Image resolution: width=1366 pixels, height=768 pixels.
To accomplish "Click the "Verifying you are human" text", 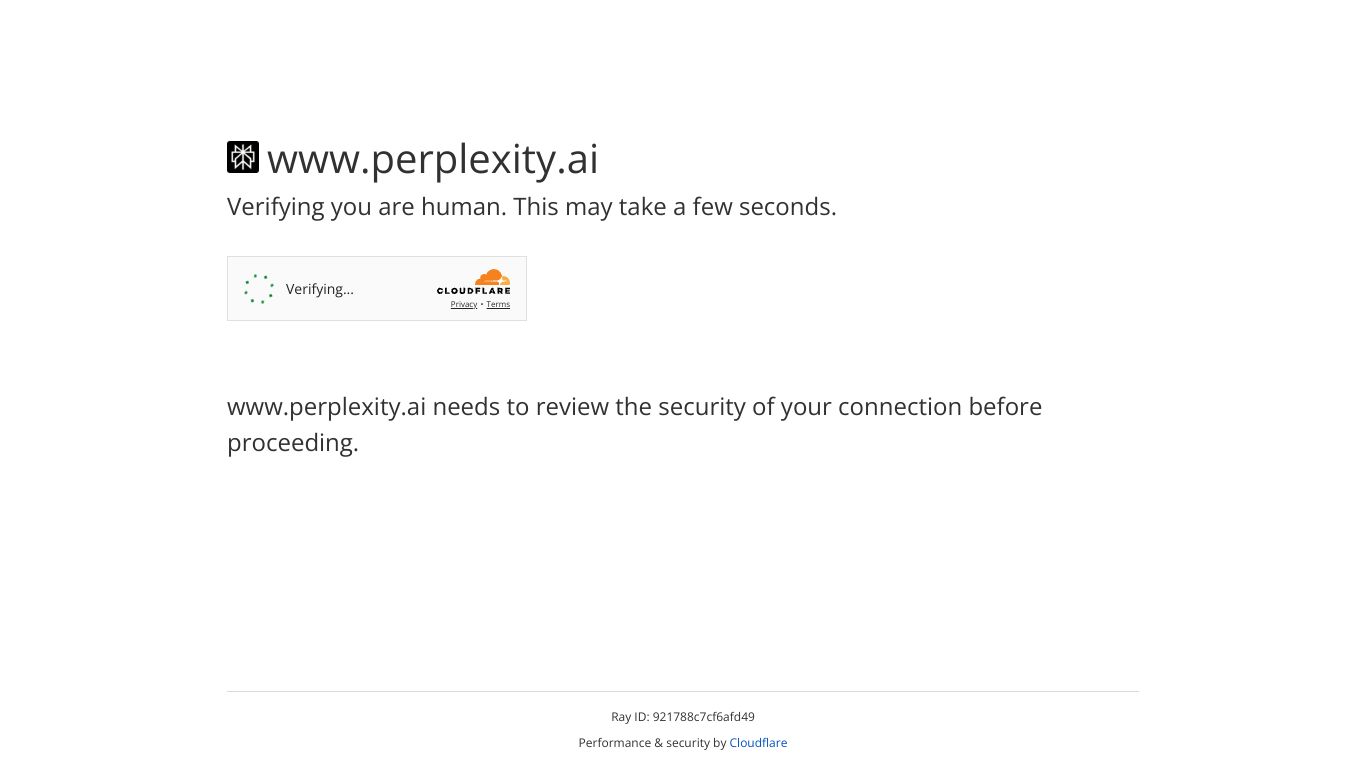I will (367, 207).
